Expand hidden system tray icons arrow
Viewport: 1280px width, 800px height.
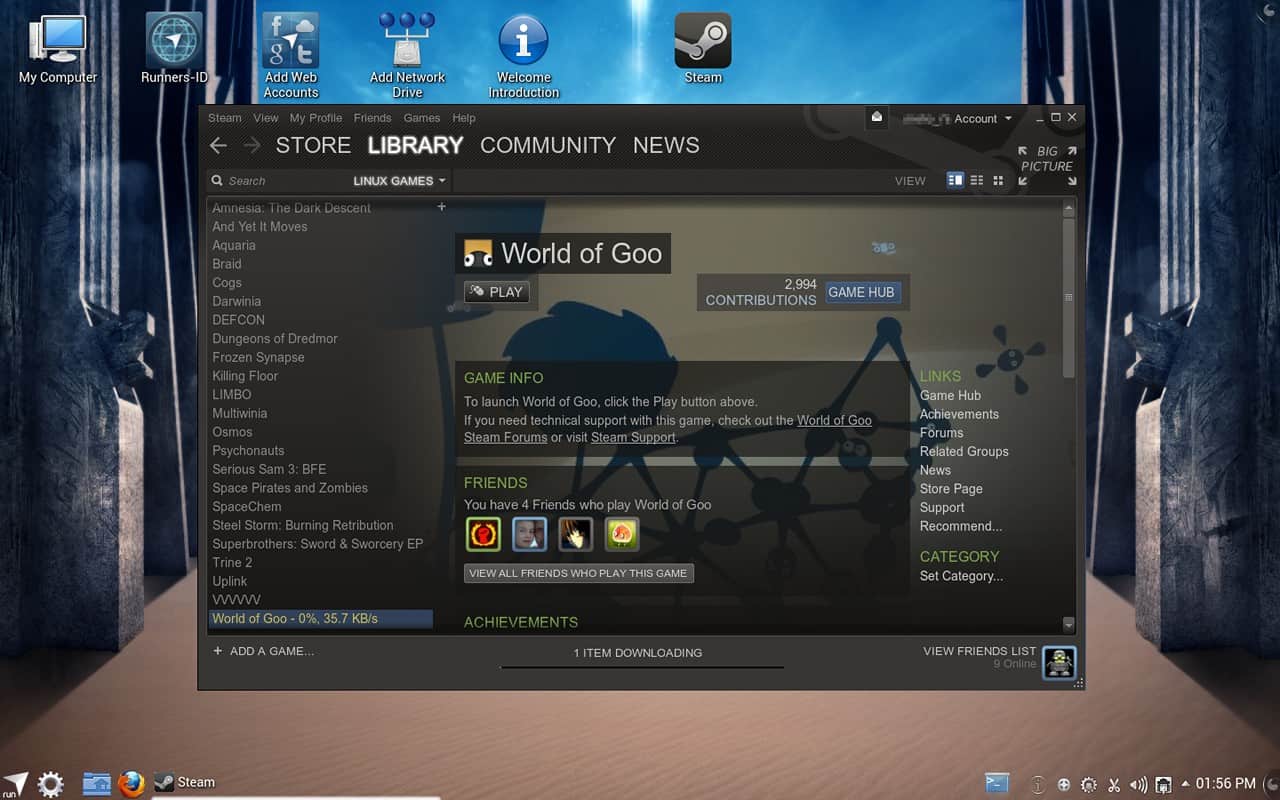(x=1186, y=784)
